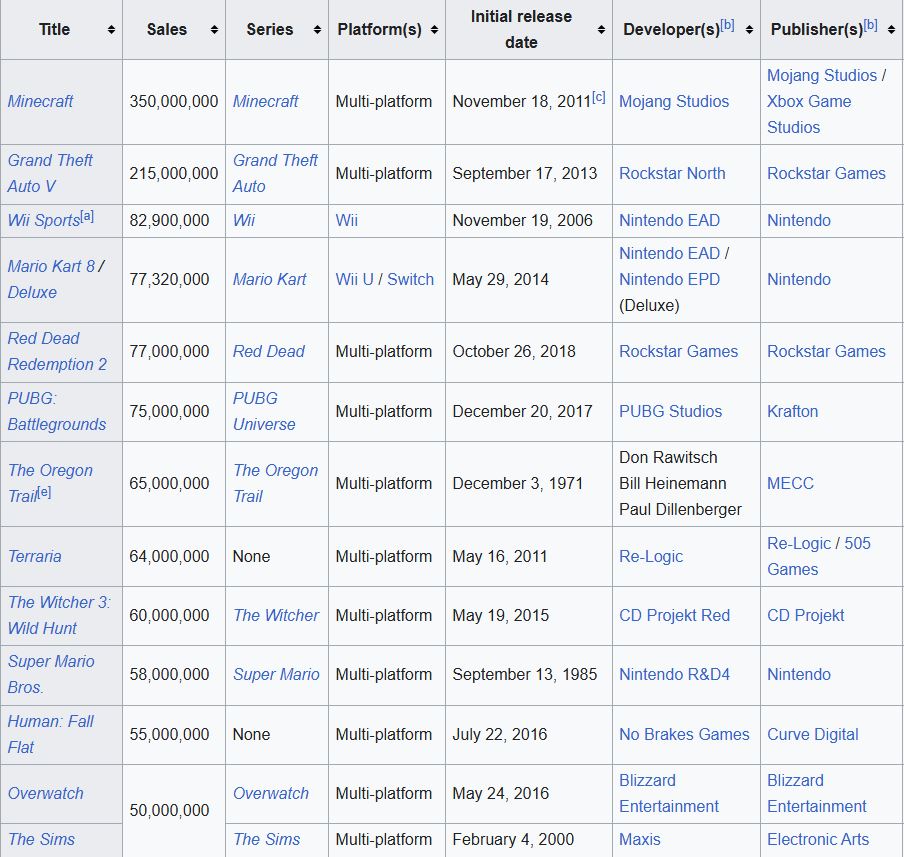The image size is (904, 857).
Task: Open the PUBG Universe series link
Action: click(264, 411)
